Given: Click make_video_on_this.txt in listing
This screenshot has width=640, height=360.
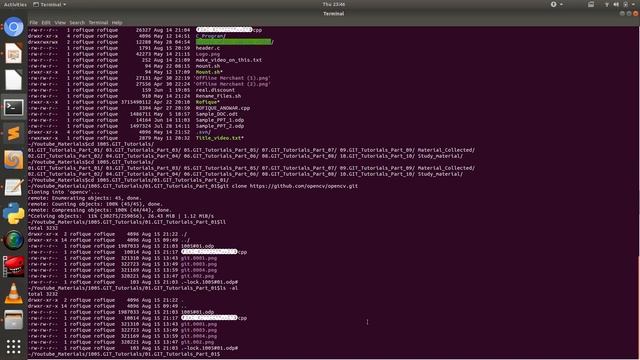Looking at the screenshot, I should tap(229, 60).
